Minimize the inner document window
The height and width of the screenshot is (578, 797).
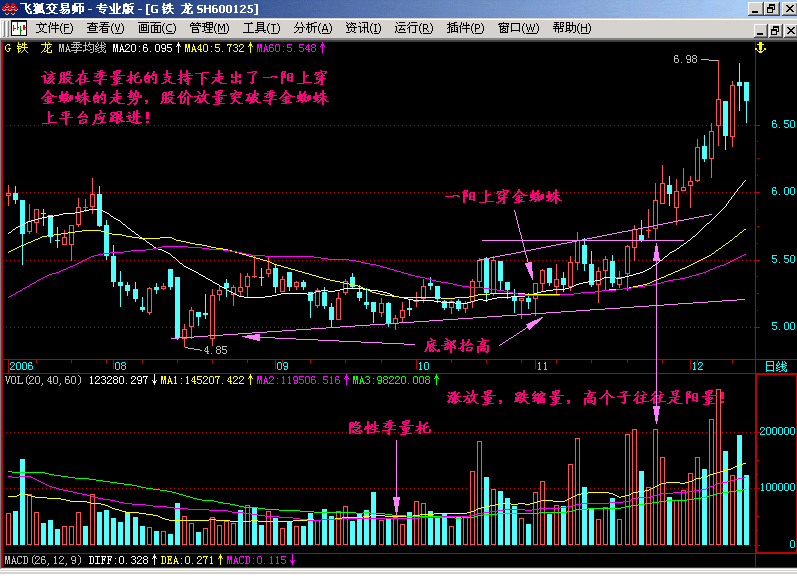(761, 31)
